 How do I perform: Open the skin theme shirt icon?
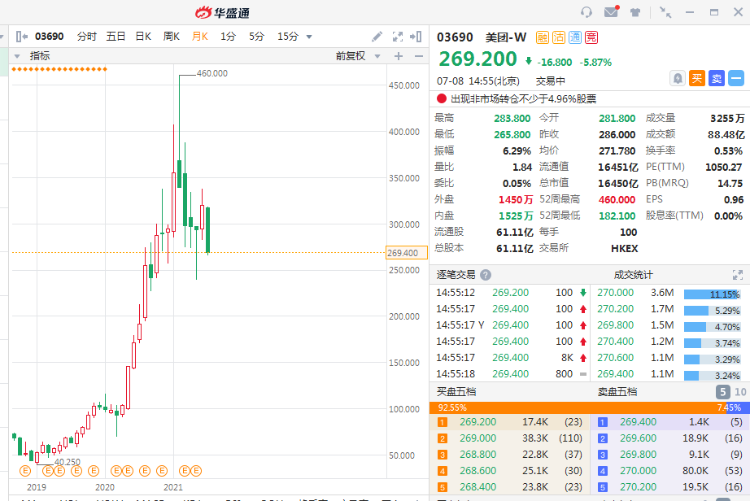click(635, 12)
